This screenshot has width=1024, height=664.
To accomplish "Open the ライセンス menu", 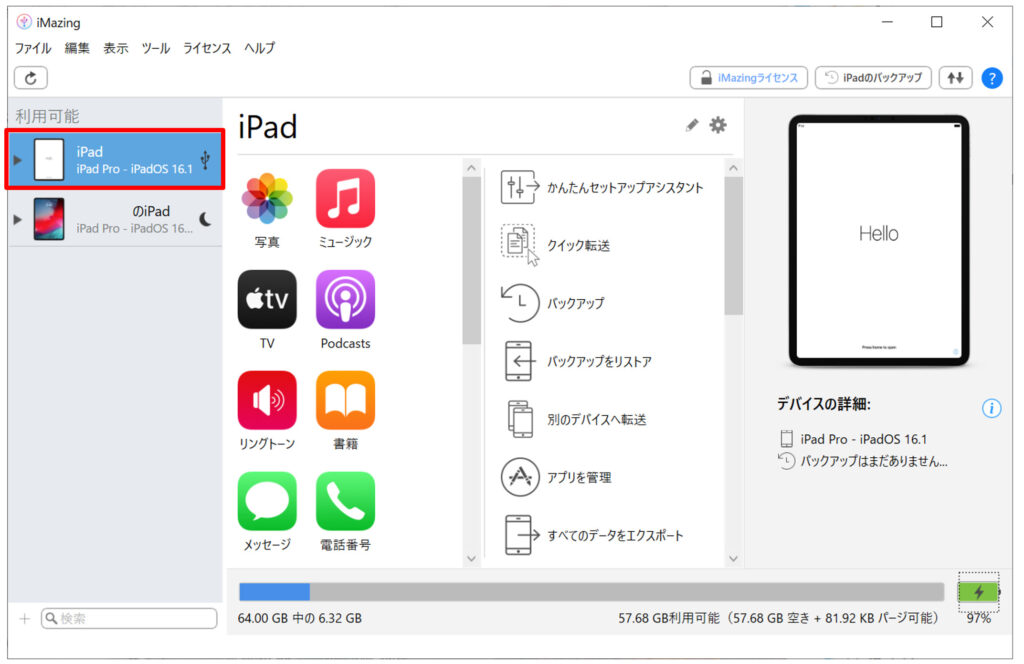I will (x=206, y=48).
